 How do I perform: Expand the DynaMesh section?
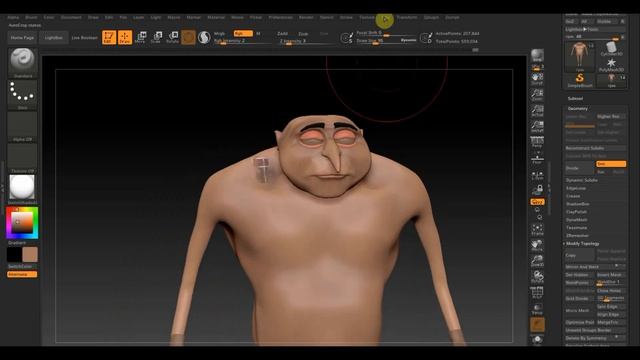coord(577,220)
